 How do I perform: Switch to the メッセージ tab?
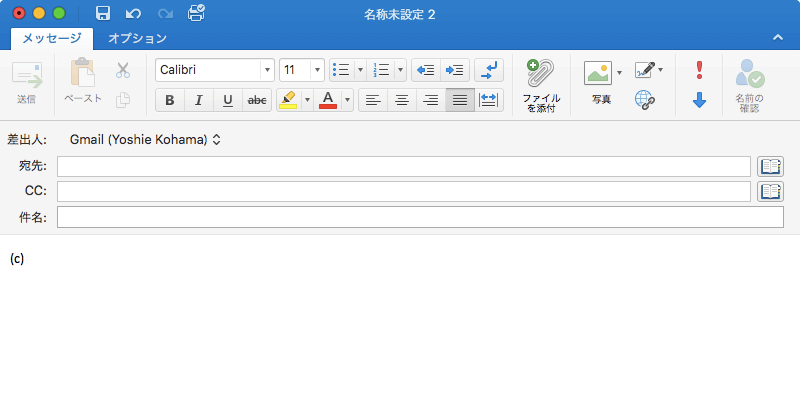[52, 38]
